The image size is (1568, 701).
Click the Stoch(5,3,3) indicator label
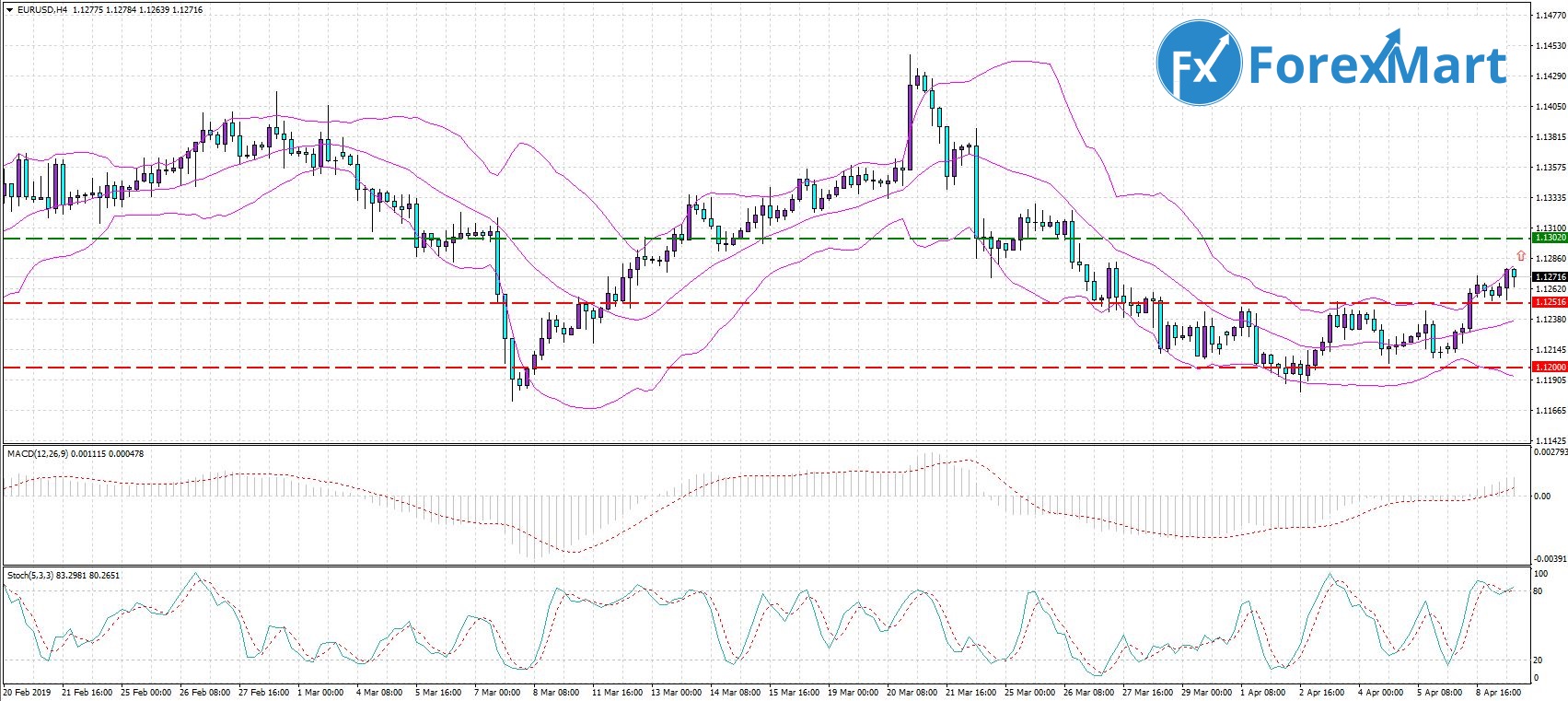tap(31, 575)
